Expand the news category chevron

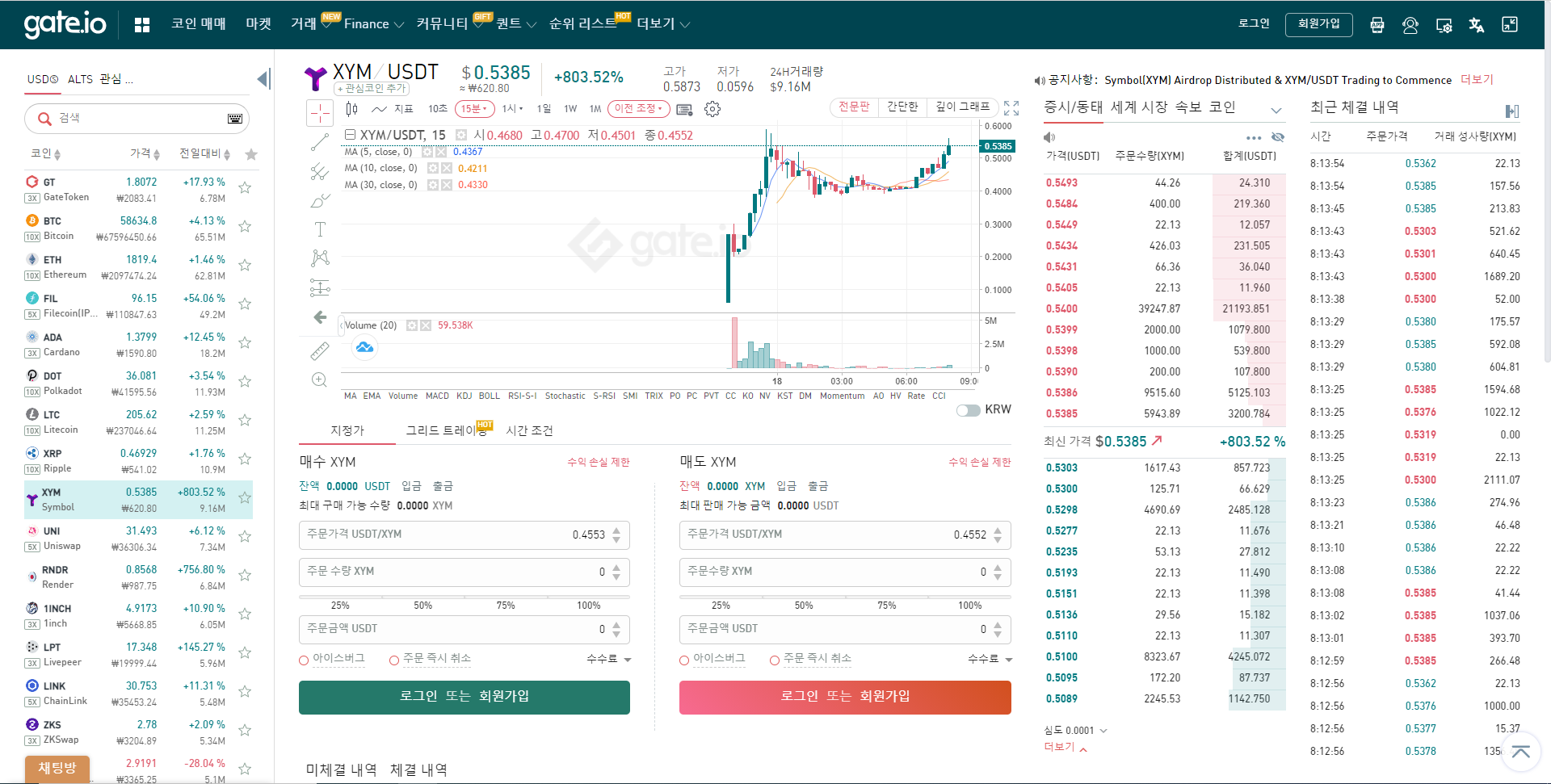tap(1276, 110)
